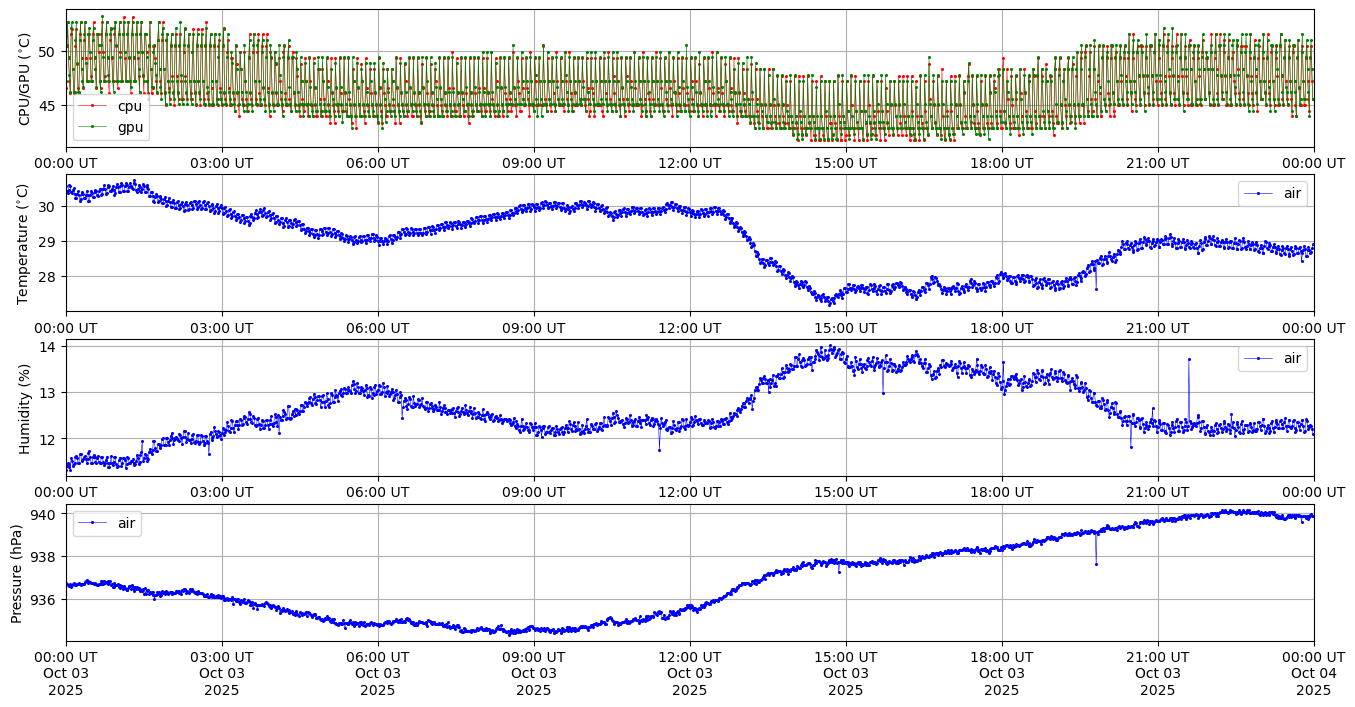Click the red cpu legend line marker
This screenshot has width=1355, height=707.
coord(93,106)
